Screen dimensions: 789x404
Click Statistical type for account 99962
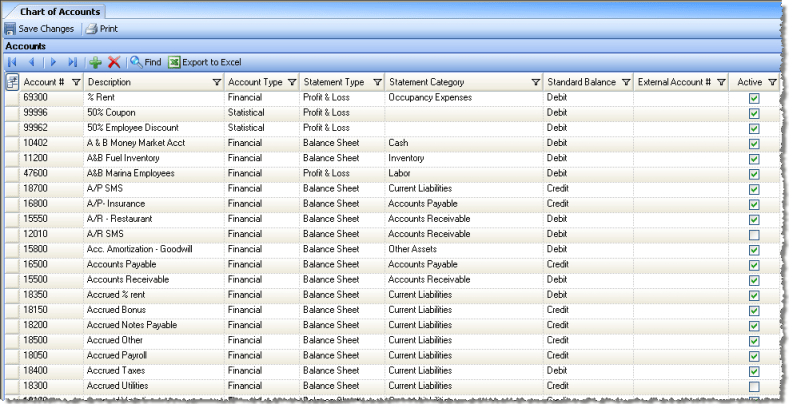[246, 127]
